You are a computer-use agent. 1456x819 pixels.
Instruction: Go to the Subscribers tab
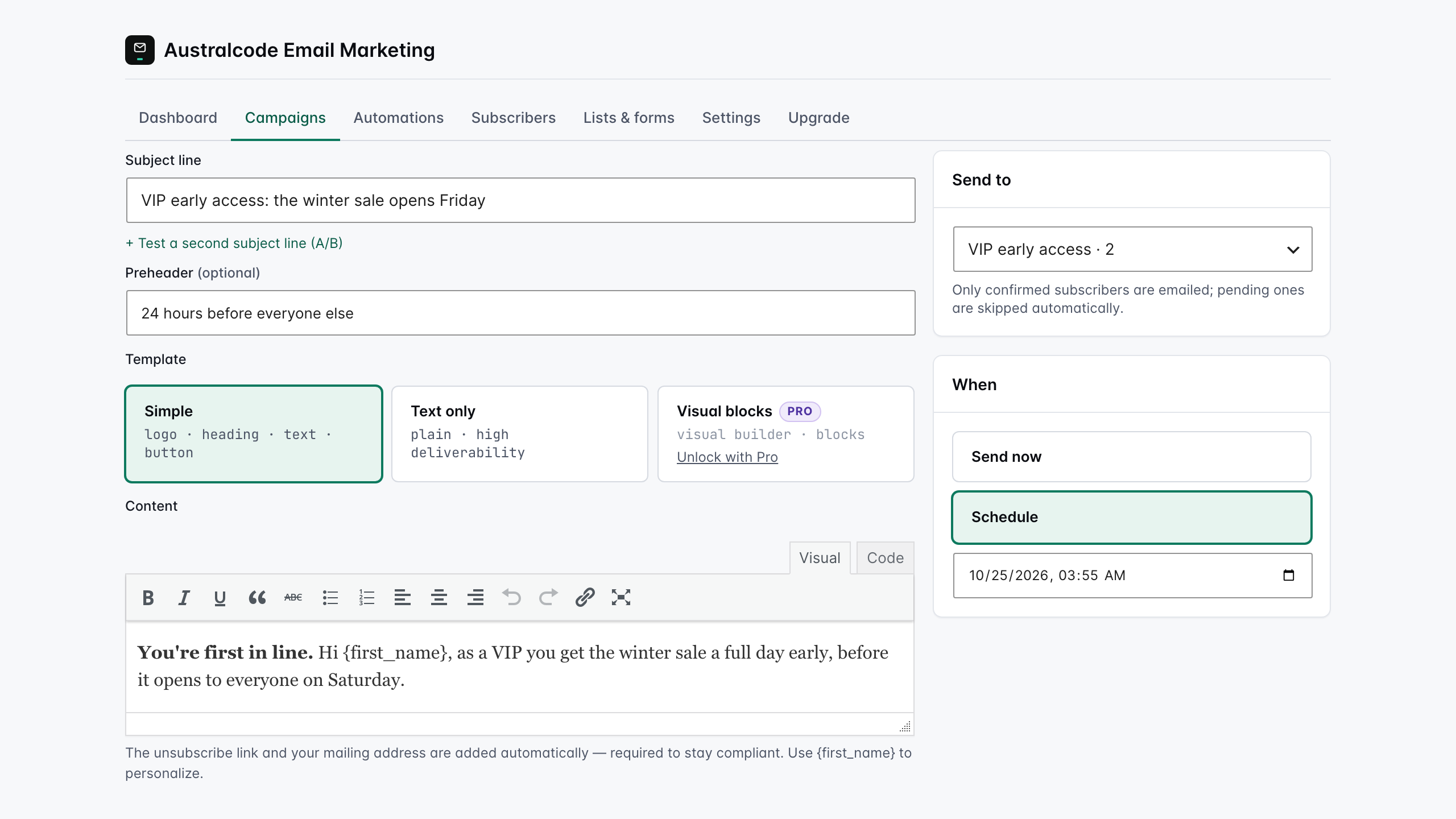(x=513, y=118)
